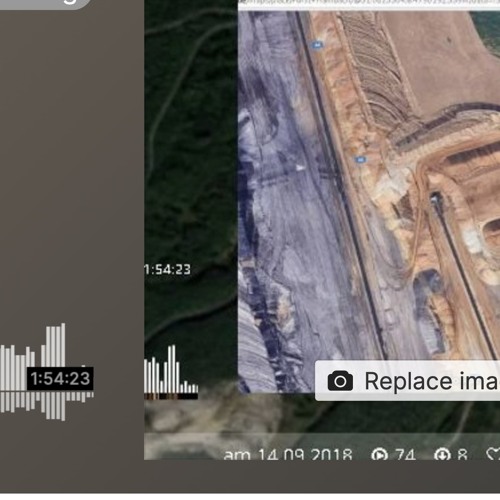Click the camera icon beside Replace image
Viewport: 500px width, 500px height.
pos(340,381)
